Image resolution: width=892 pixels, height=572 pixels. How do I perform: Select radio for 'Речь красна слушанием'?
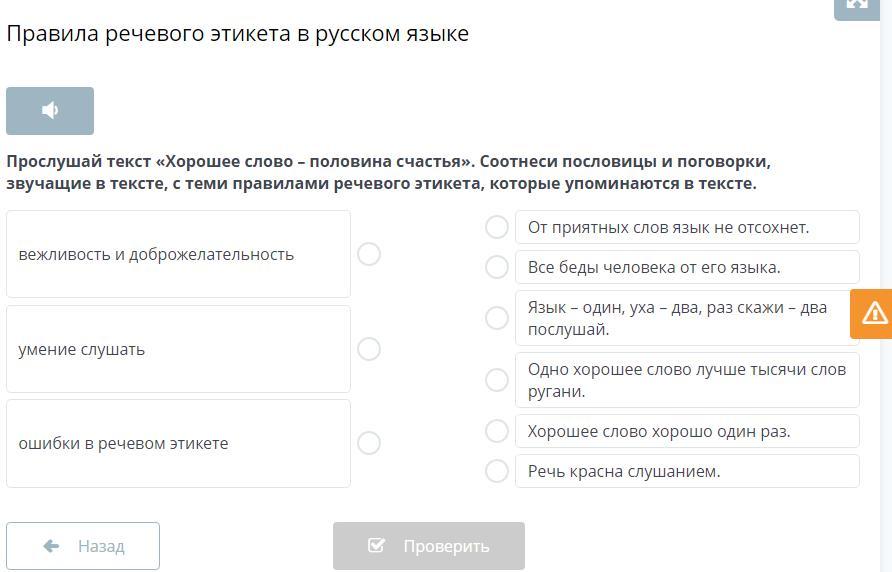[497, 471]
